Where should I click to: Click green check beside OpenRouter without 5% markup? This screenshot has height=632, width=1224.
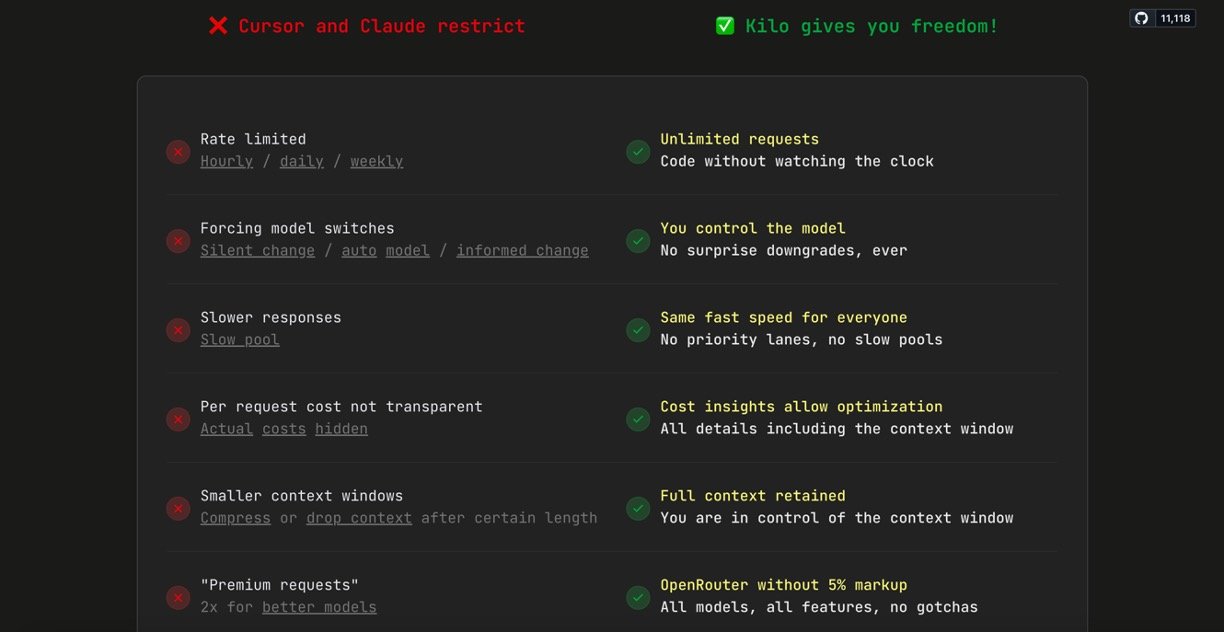click(x=638, y=597)
